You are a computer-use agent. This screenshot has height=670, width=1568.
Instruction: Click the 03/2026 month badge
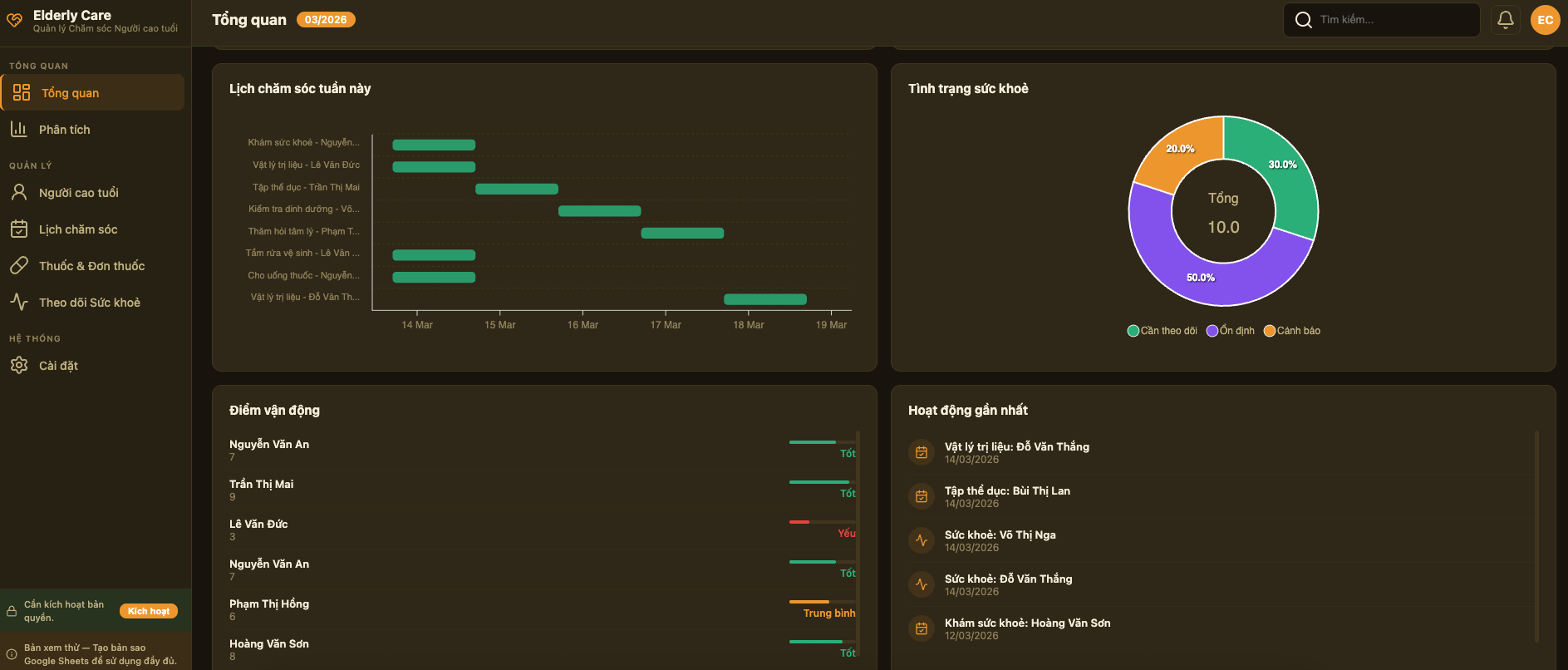[326, 20]
